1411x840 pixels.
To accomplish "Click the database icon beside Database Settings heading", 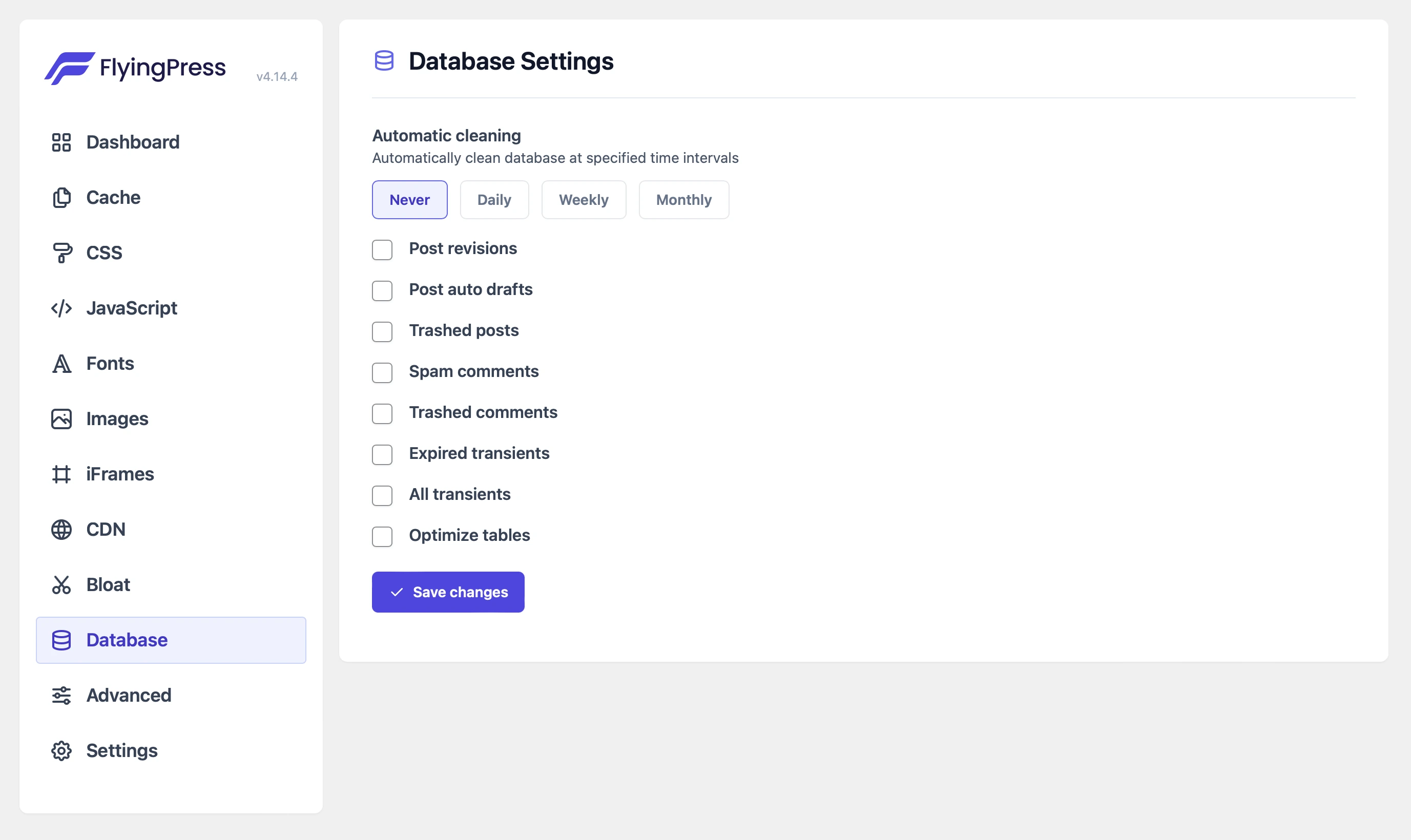I will click(x=384, y=60).
